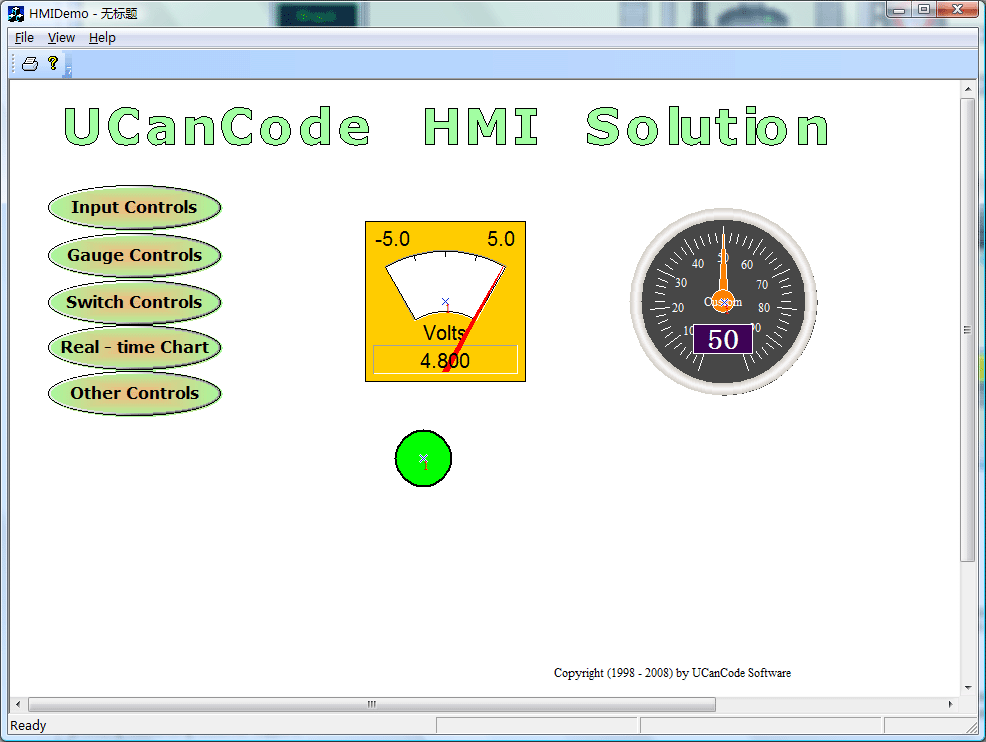Click the scroll up arrow
Image resolution: width=986 pixels, height=742 pixels.
click(968, 89)
